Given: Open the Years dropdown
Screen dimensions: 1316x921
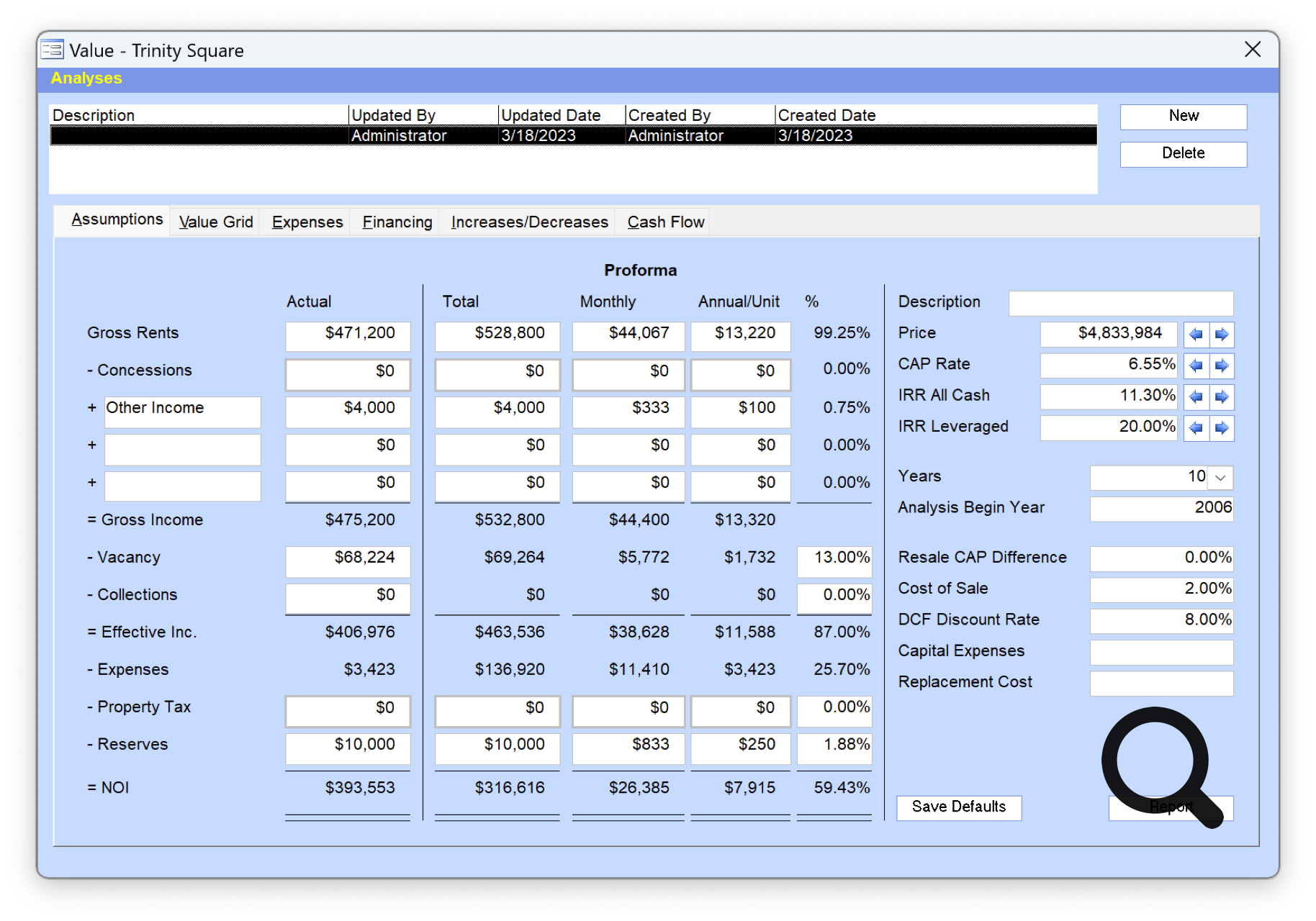Looking at the screenshot, I should (1220, 478).
